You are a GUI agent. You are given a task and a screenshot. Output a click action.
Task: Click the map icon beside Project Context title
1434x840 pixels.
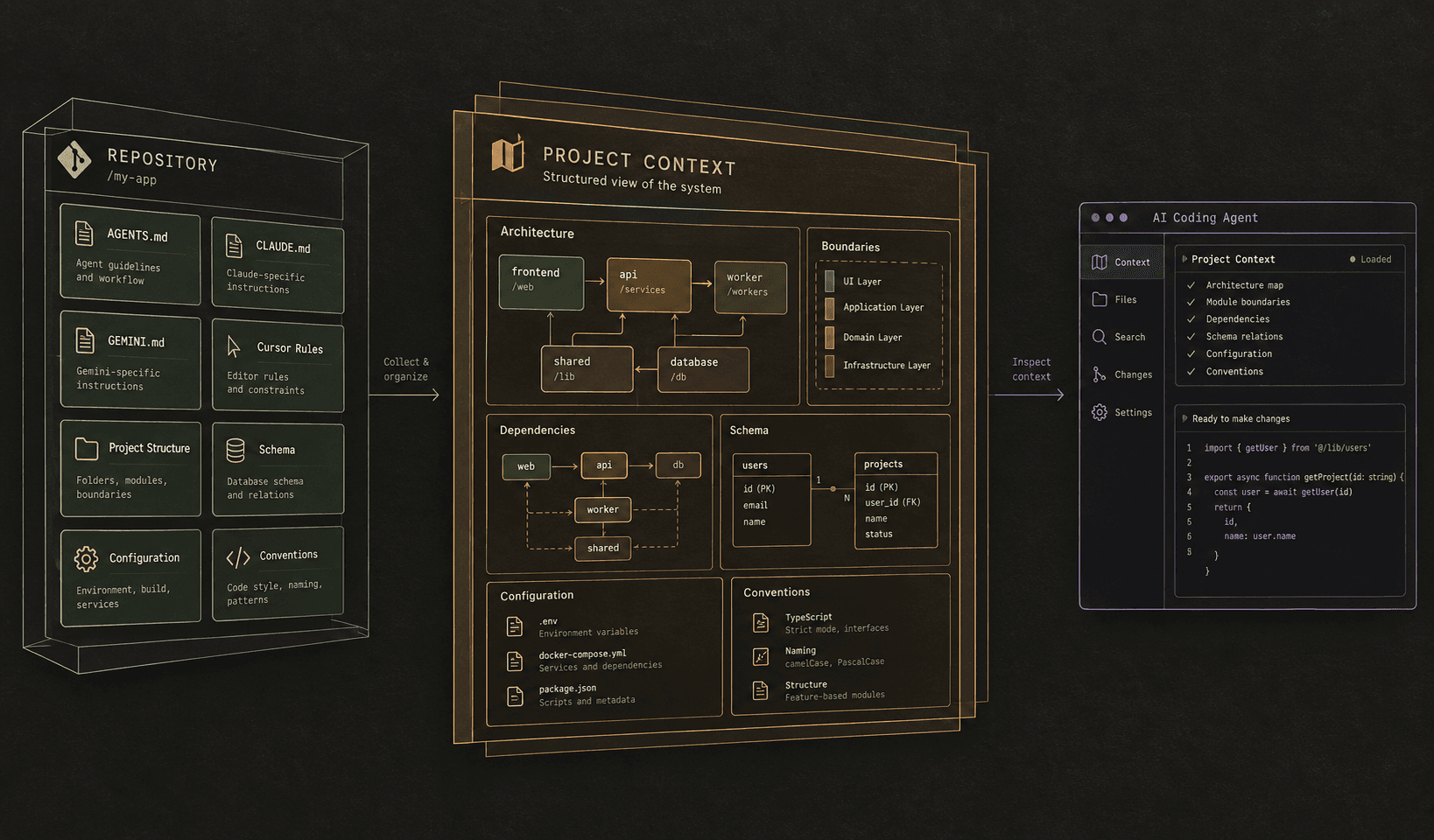[508, 154]
